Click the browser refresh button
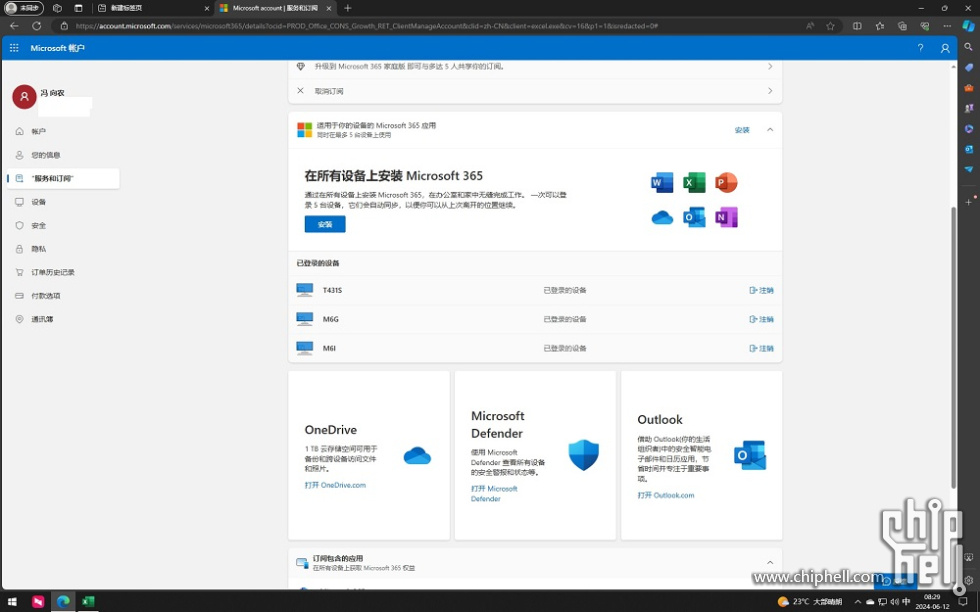Screen dimensions: 980x612 [36, 26]
